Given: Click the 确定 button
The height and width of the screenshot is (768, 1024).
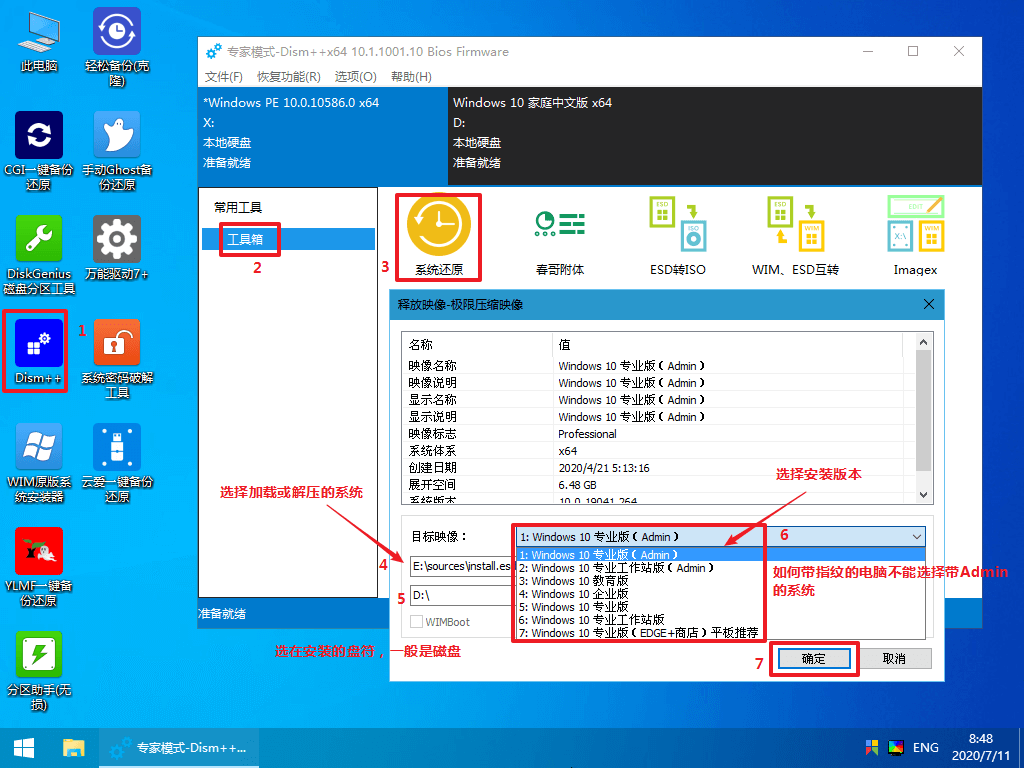Looking at the screenshot, I should [813, 659].
